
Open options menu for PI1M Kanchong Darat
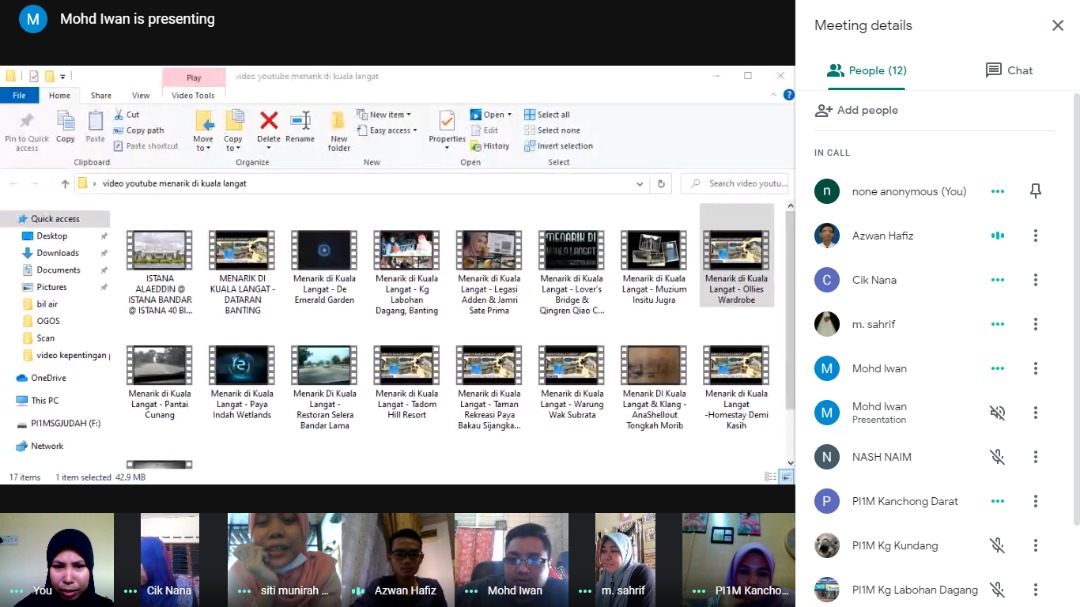point(1035,501)
